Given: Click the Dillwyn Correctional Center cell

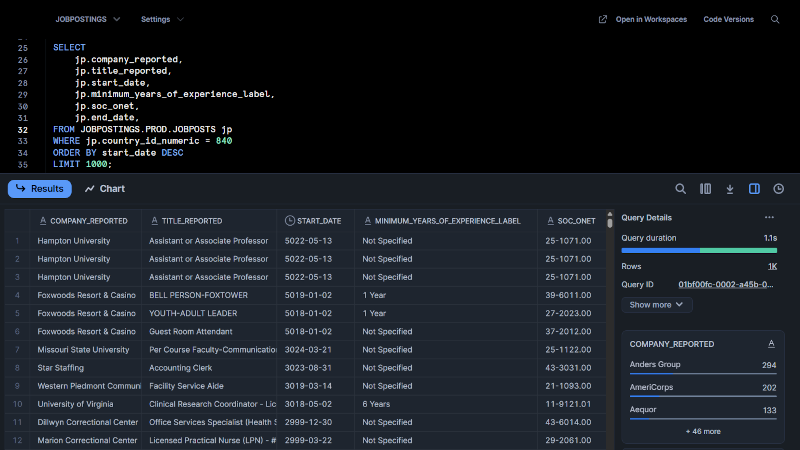Looking at the screenshot, I should tap(87, 422).
